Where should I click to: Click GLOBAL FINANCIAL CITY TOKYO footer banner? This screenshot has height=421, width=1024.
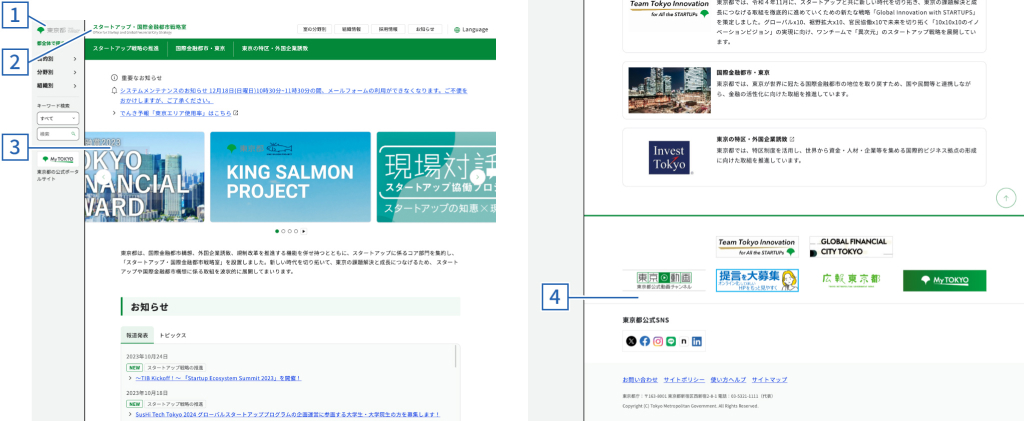pyautogui.click(x=851, y=247)
